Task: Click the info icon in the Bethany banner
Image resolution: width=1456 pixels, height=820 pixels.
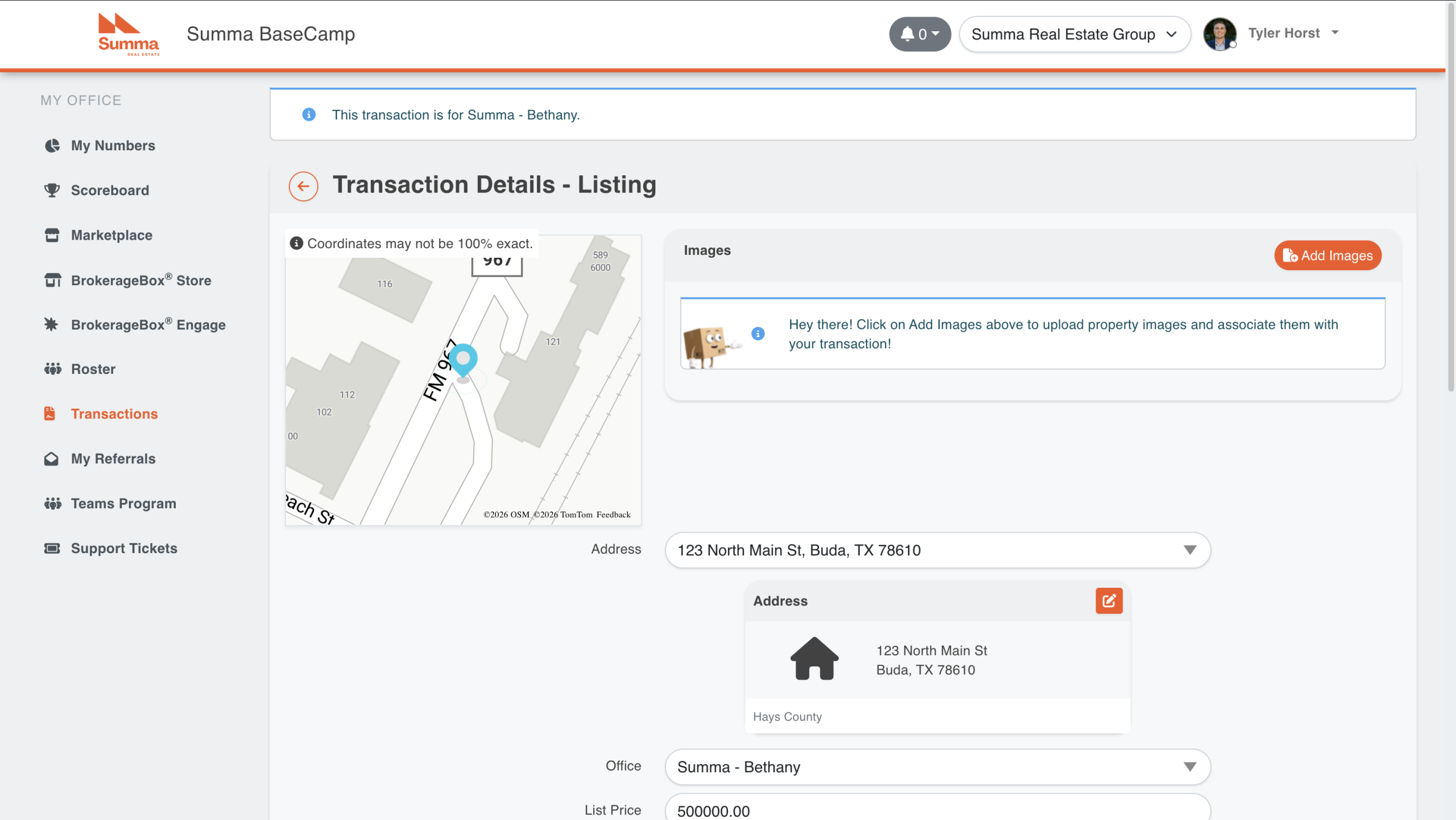Action: [309, 114]
